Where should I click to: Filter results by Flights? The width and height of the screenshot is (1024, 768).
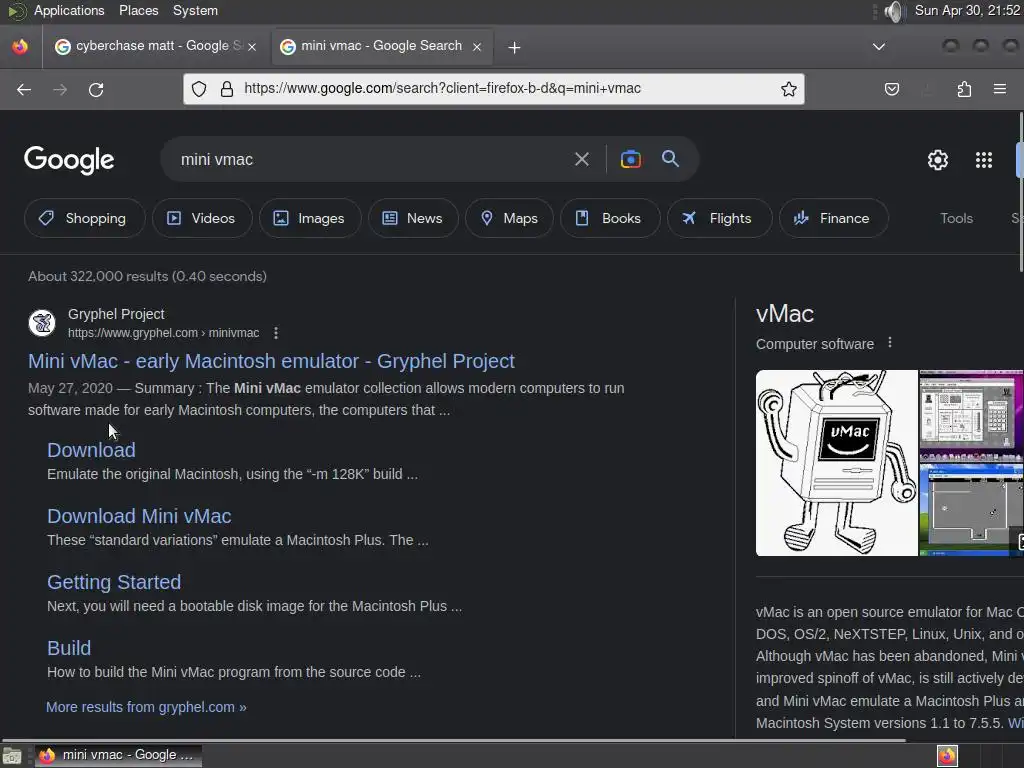719,218
